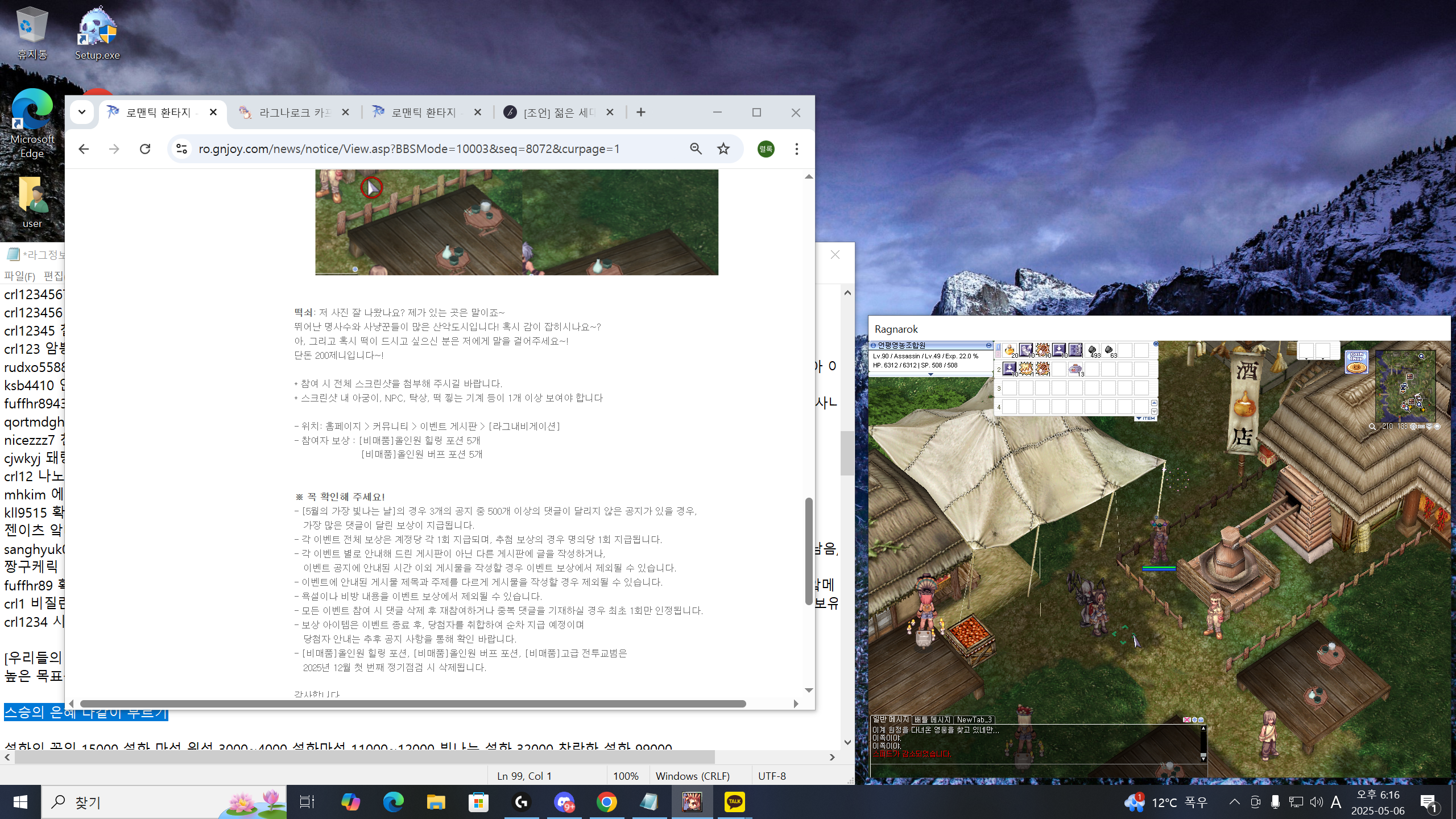This screenshot has height=819, width=1456.
Task: Open a new Chrome tab
Action: point(641,112)
